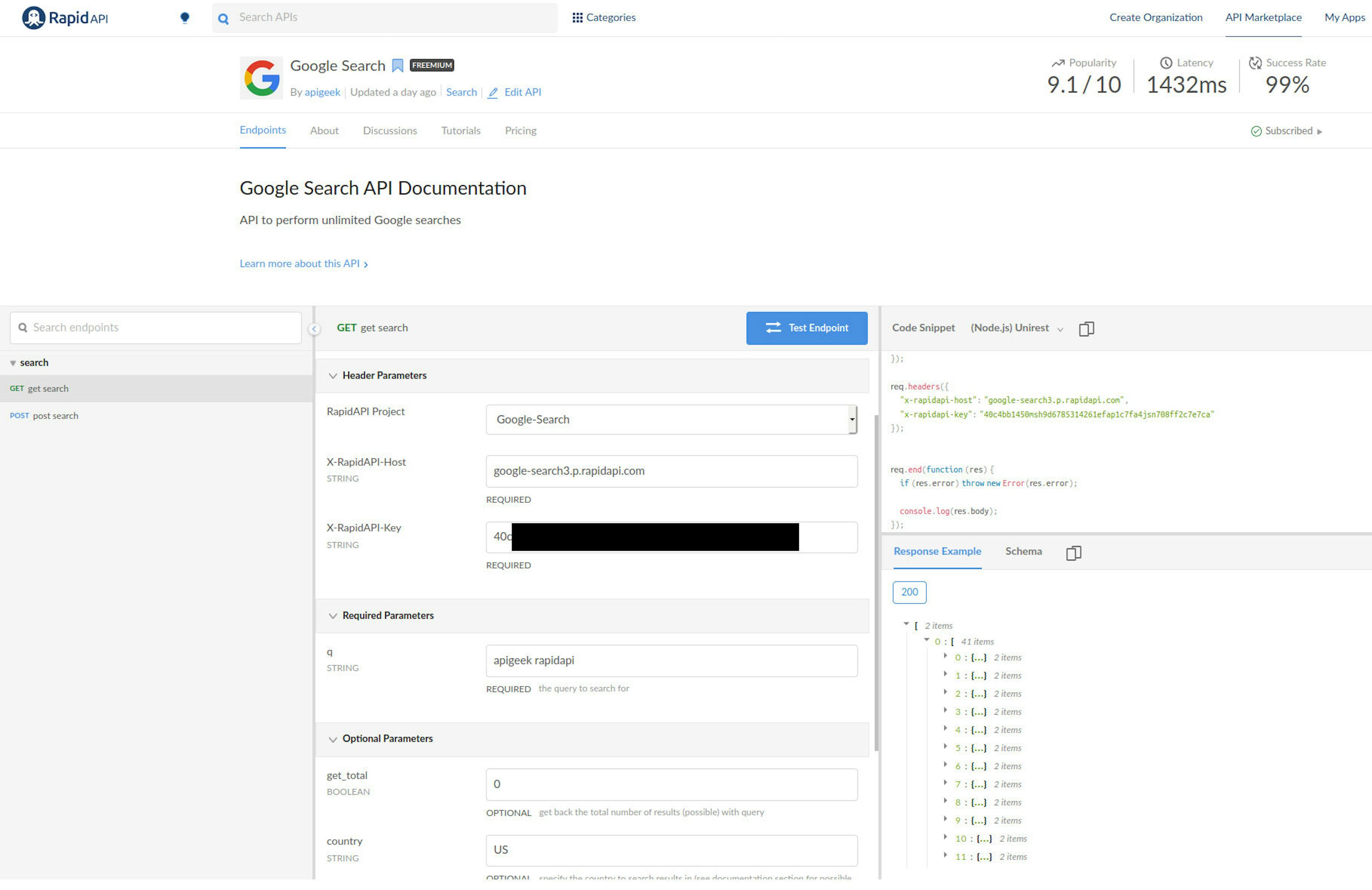Open the (Node.js) Unirest language dropdown
Image resolution: width=1372 pixels, height=890 pixels.
pyautogui.click(x=1017, y=328)
